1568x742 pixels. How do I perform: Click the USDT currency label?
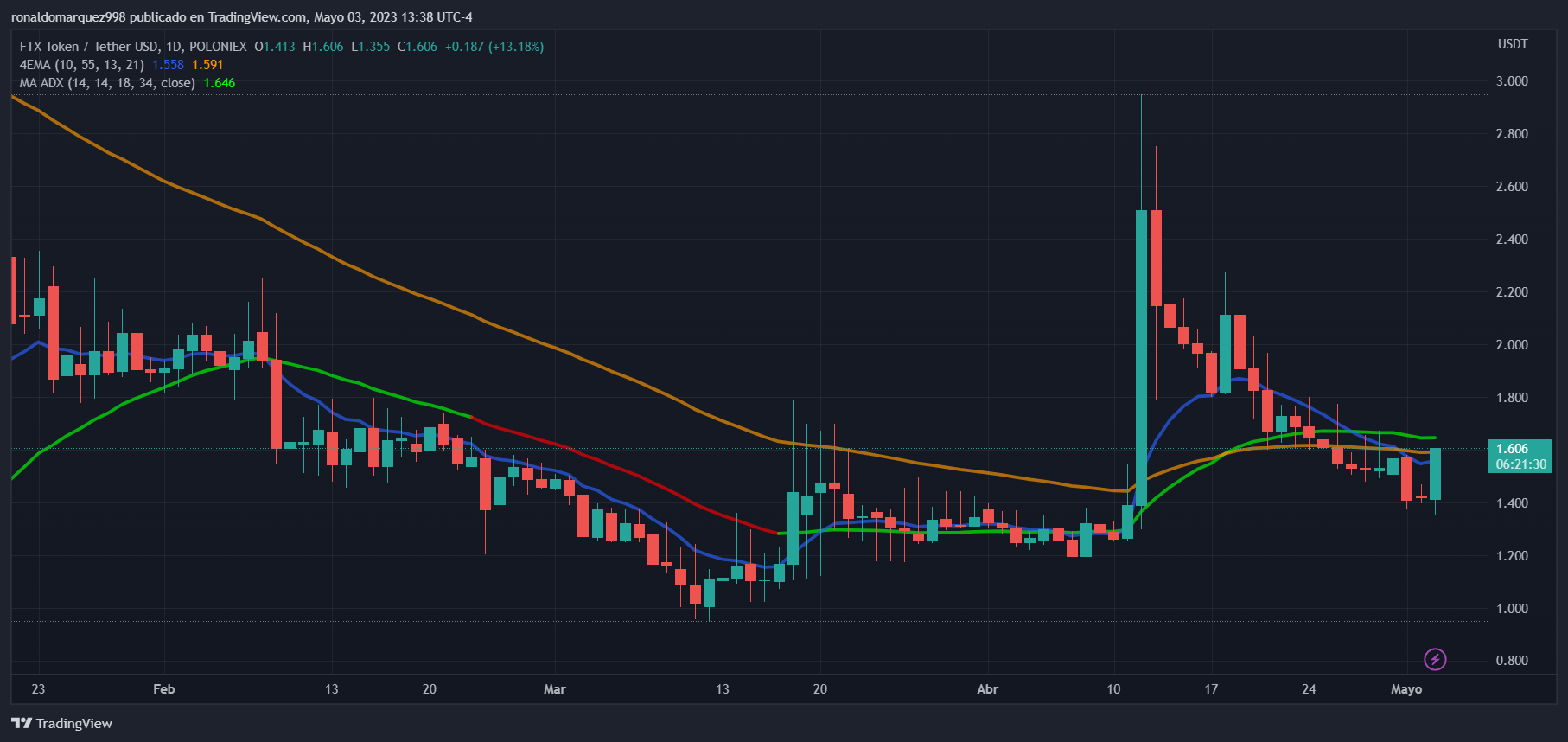1513,44
